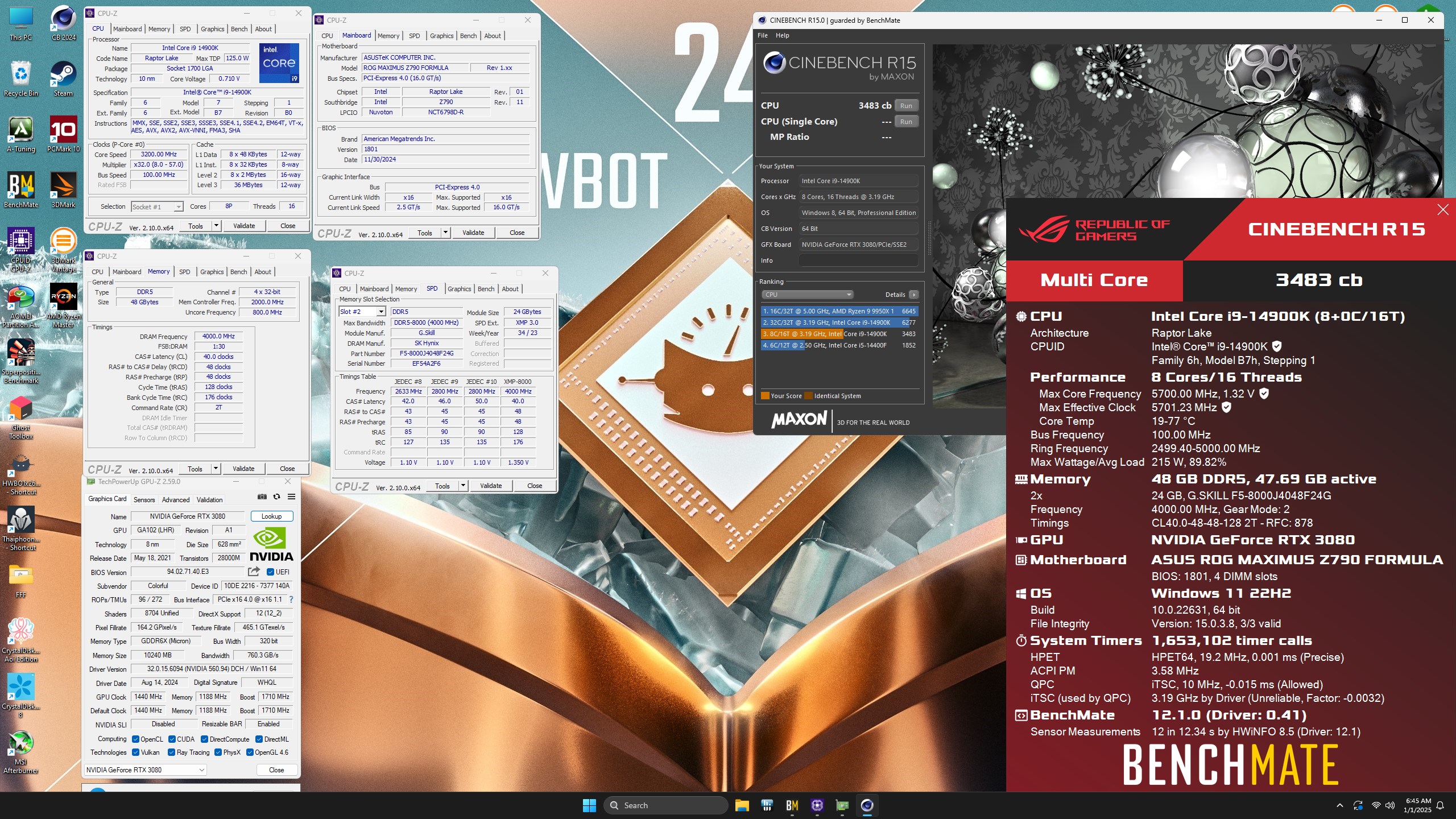Open GPU-Z hamburger menu icon
Image resolution: width=1456 pixels, height=819 pixels.
291,497
